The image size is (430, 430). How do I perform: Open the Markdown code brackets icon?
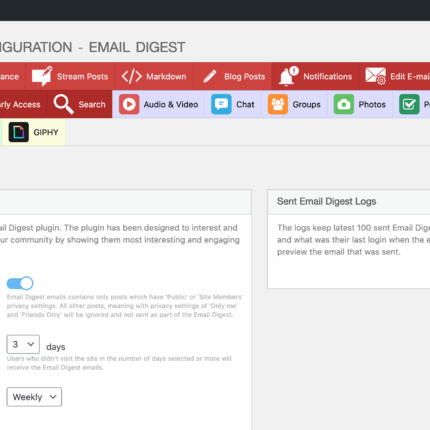point(132,76)
